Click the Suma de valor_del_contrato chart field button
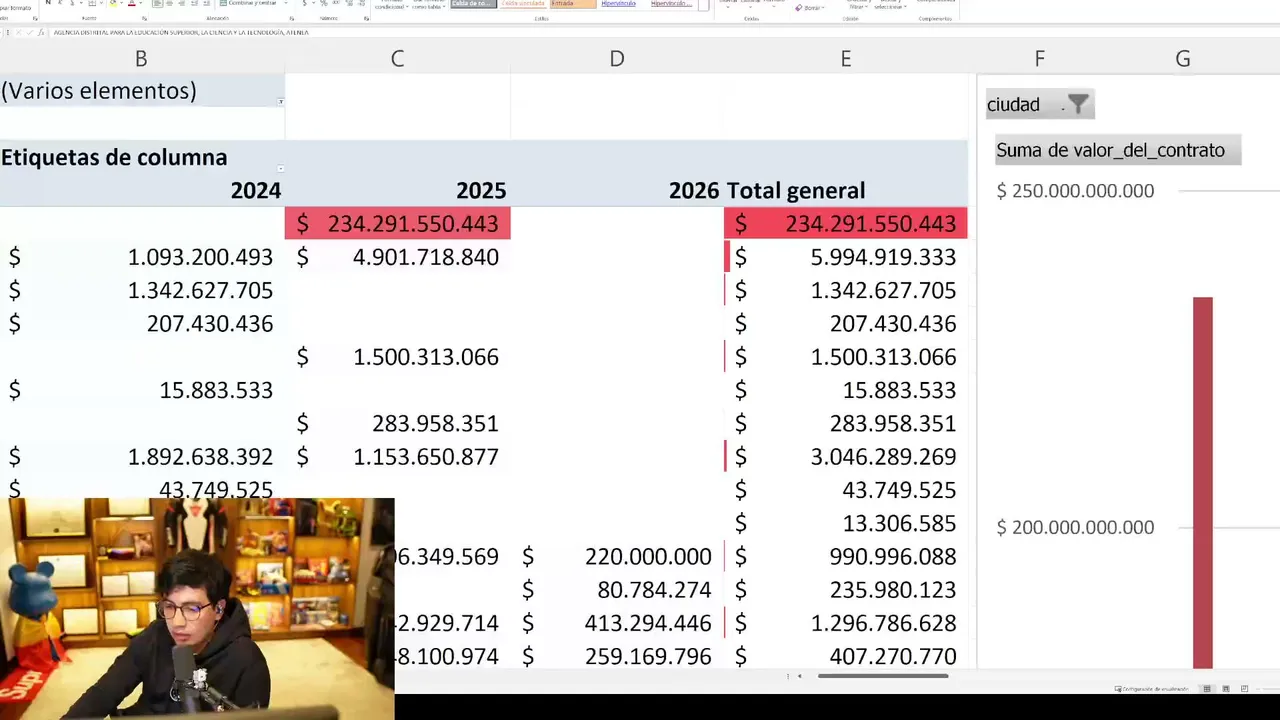 pyautogui.click(x=1118, y=150)
